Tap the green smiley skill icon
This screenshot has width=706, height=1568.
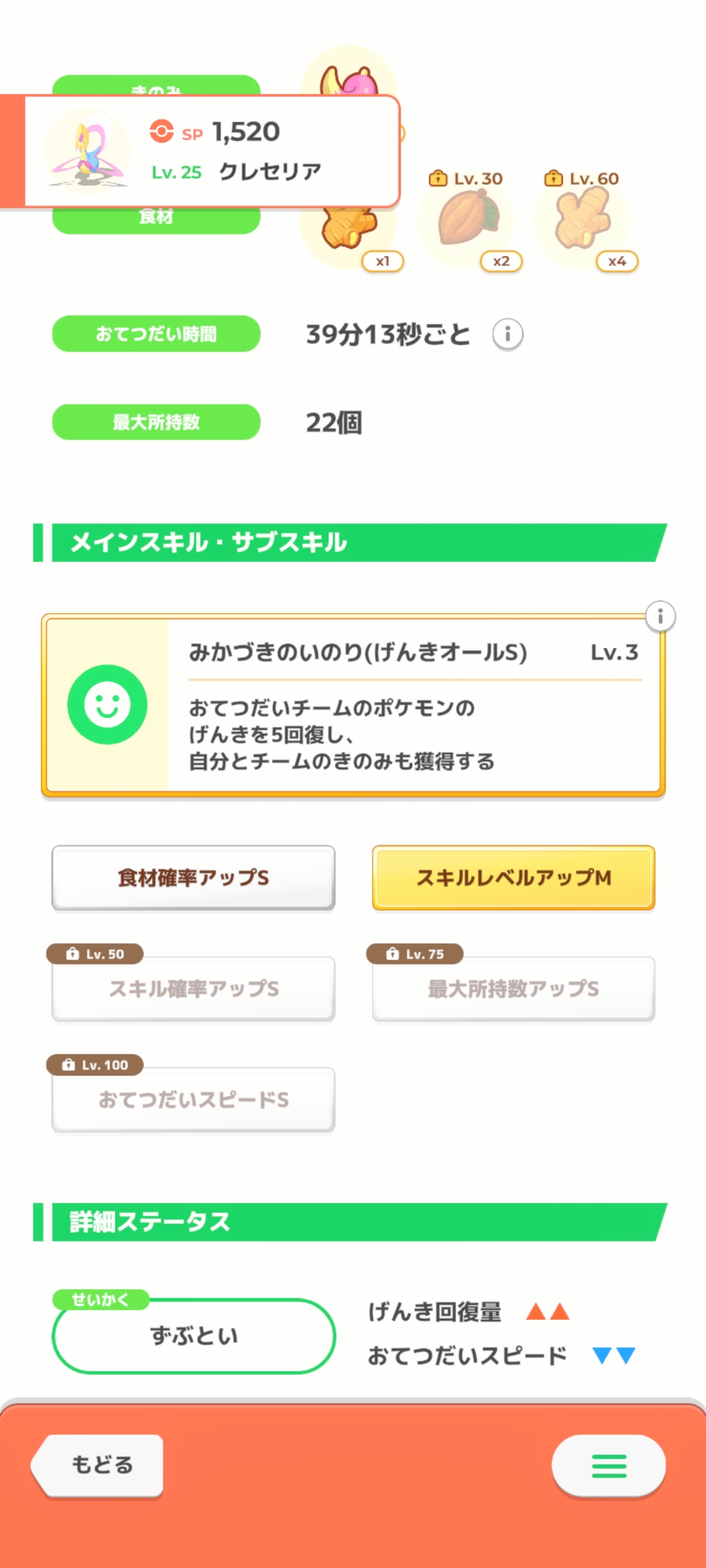pyautogui.click(x=107, y=704)
